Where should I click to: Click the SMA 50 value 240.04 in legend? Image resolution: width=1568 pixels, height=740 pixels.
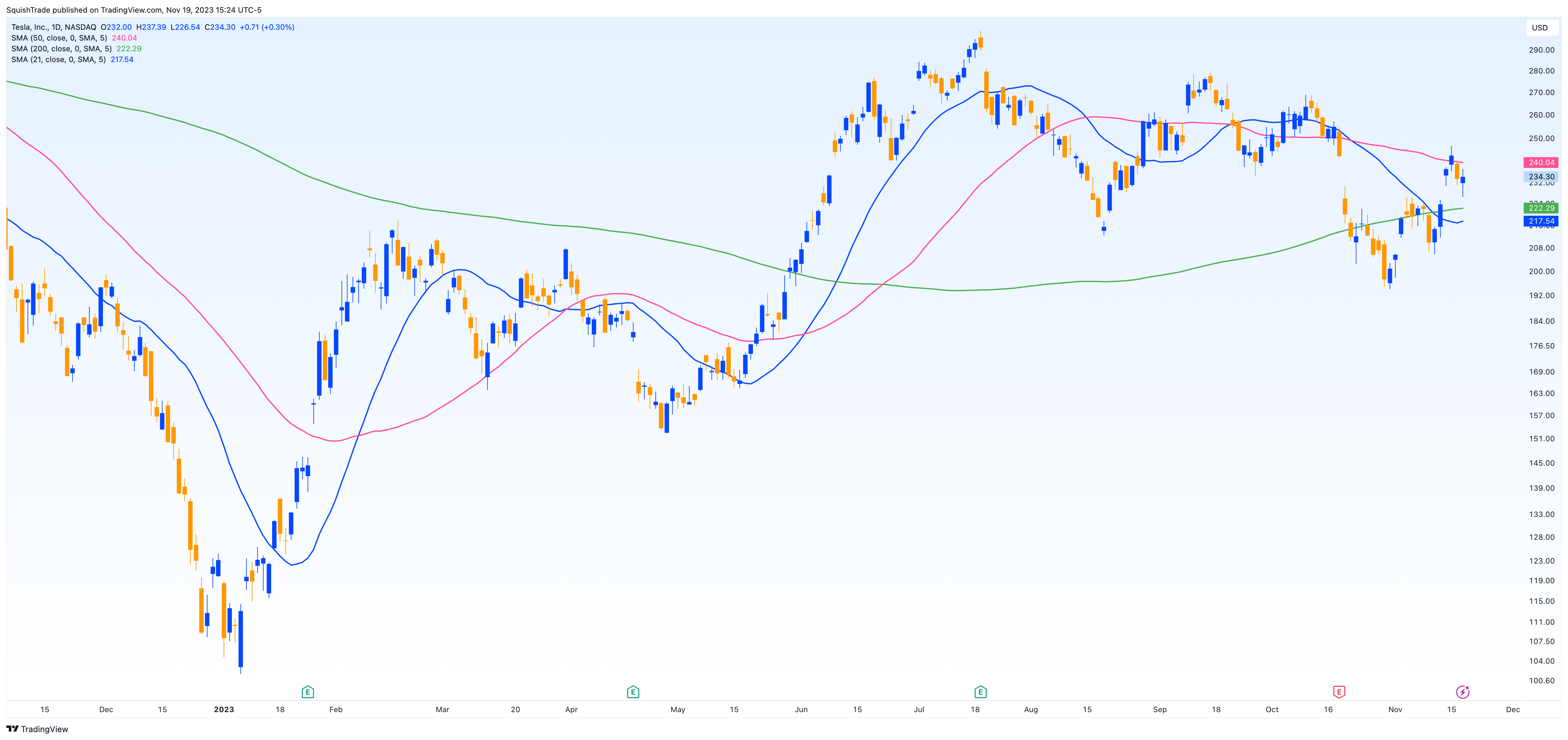pyautogui.click(x=124, y=38)
